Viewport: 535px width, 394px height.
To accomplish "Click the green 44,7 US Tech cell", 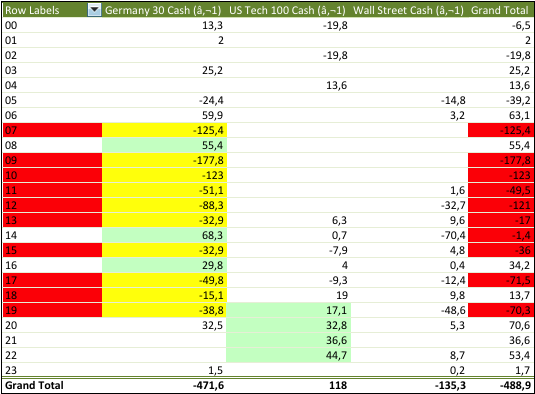I will coord(289,355).
